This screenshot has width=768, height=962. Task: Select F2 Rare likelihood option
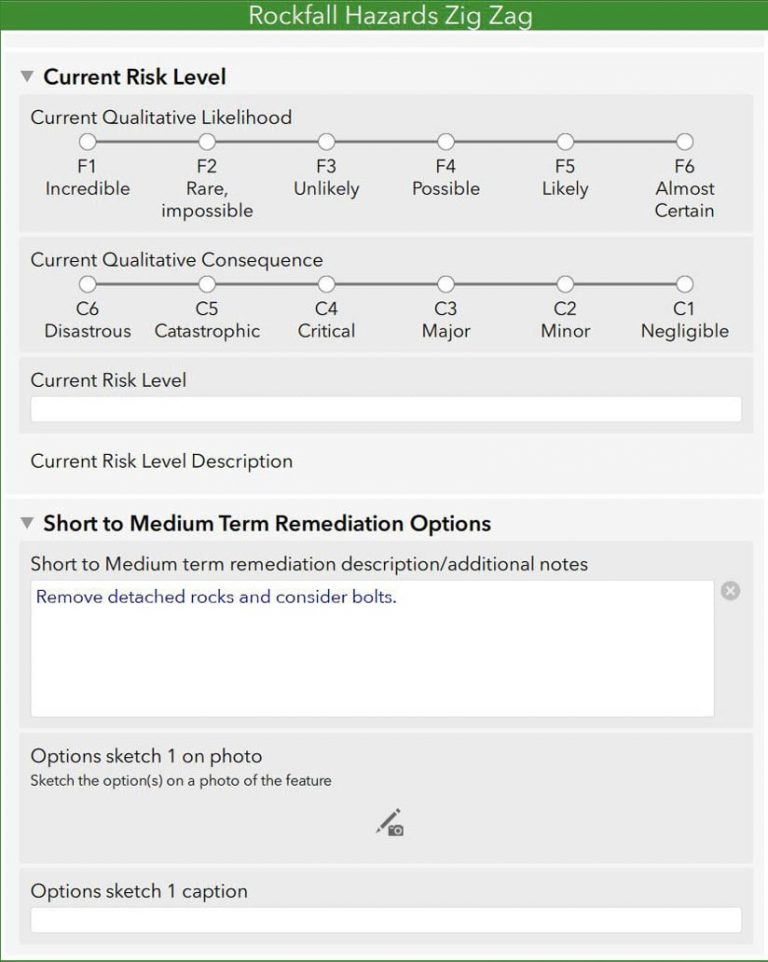pos(207,142)
